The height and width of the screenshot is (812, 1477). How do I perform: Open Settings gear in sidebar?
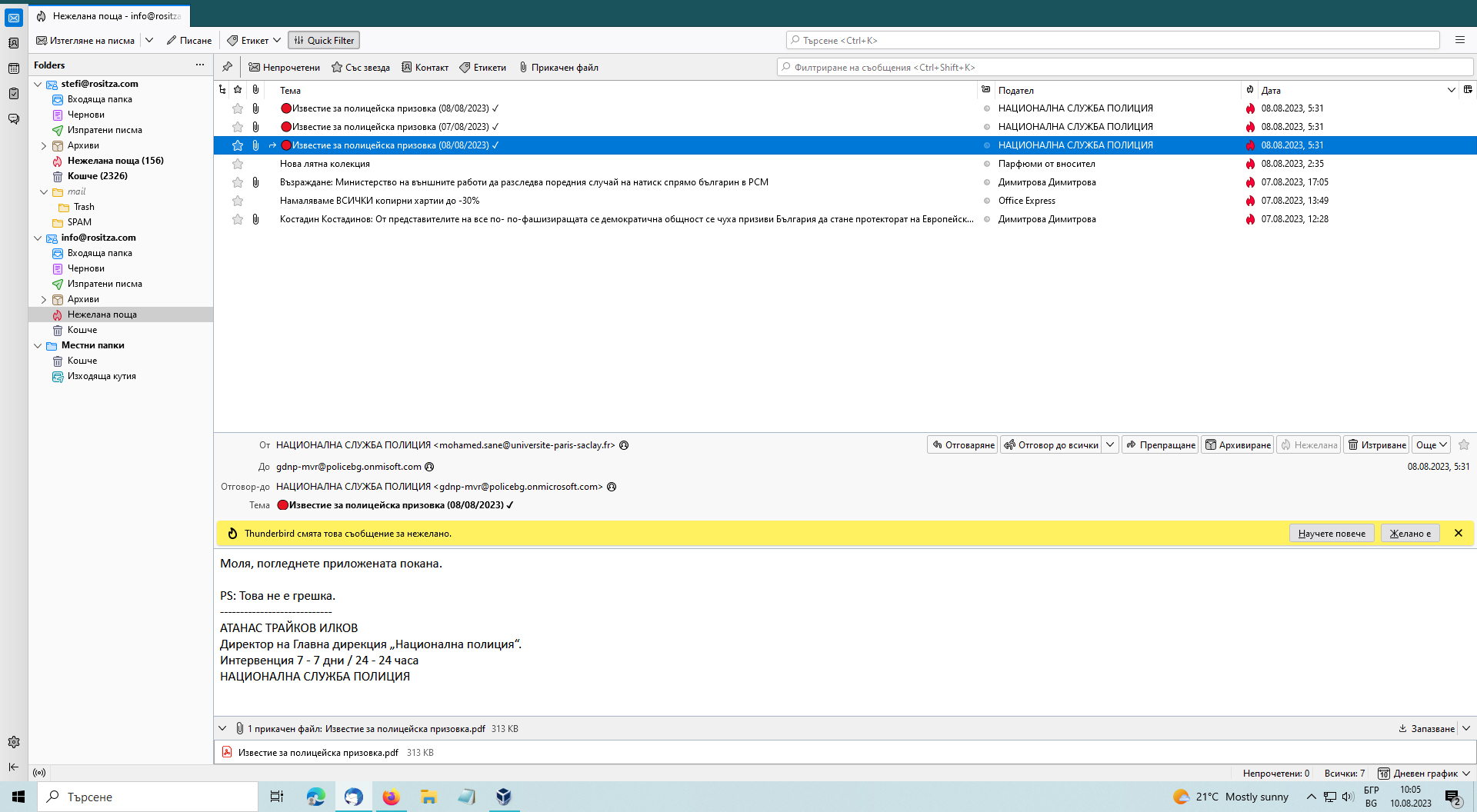pos(14,742)
